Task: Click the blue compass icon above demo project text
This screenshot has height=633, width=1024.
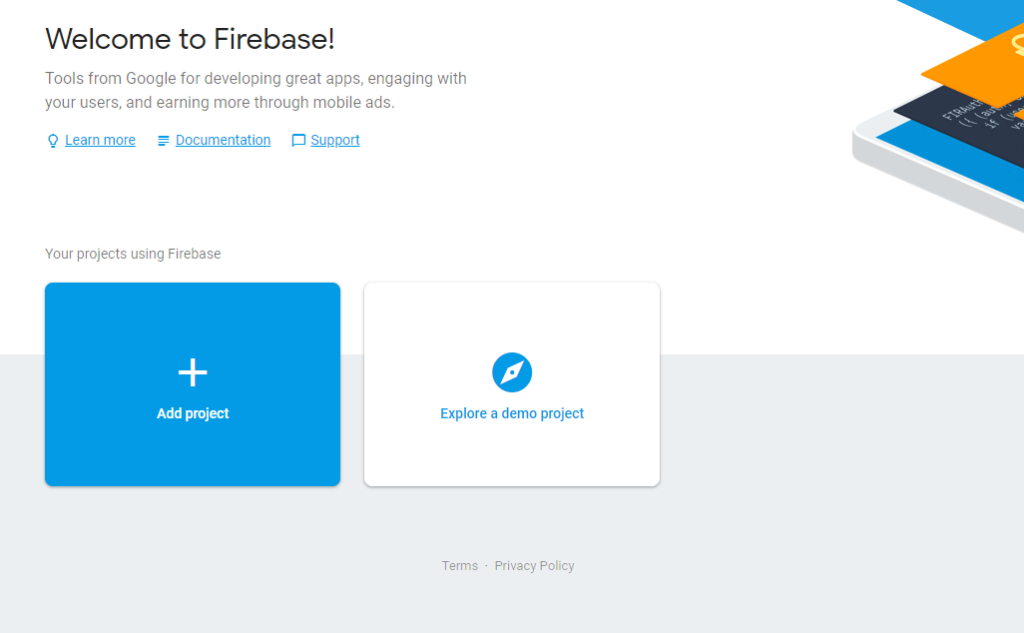Action: (x=511, y=371)
